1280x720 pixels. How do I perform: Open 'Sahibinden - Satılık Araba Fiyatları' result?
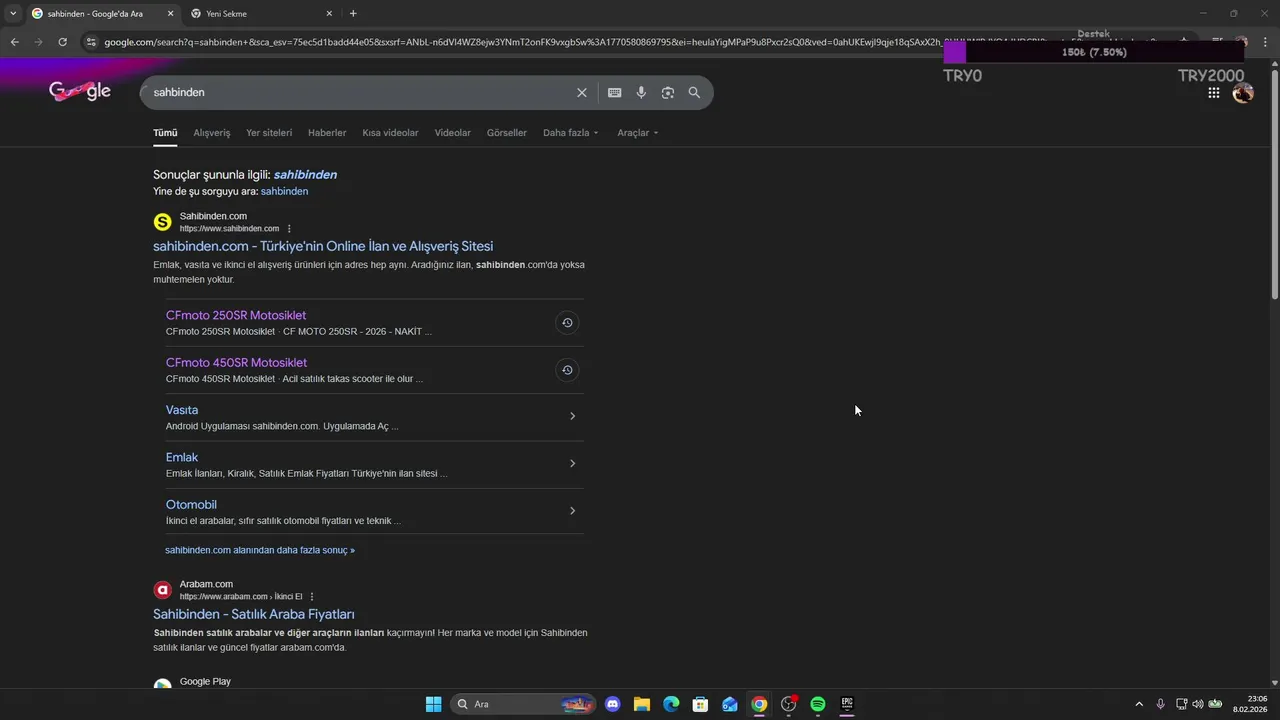pyautogui.click(x=254, y=614)
